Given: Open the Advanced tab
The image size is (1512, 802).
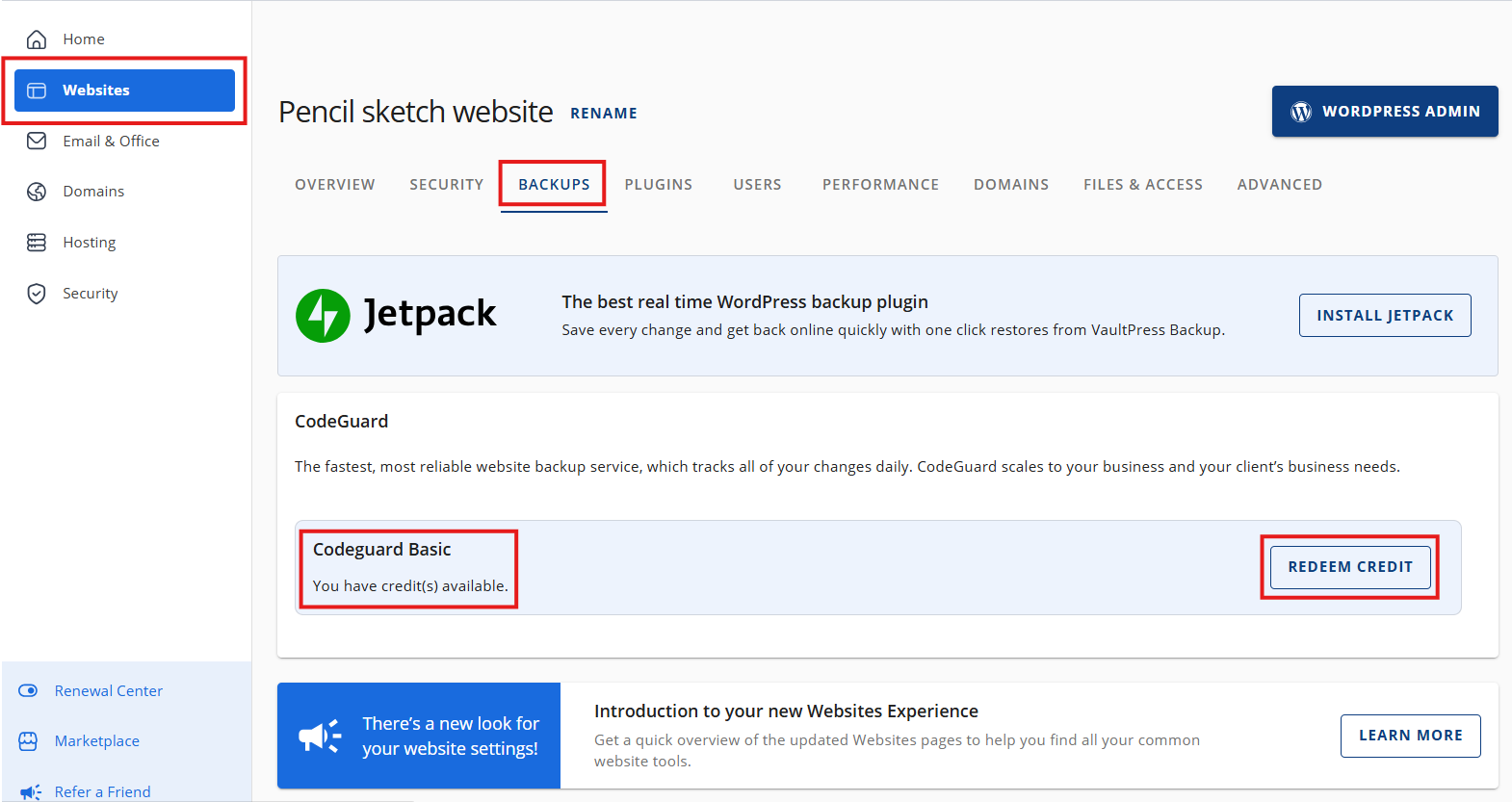Looking at the screenshot, I should click(1279, 185).
